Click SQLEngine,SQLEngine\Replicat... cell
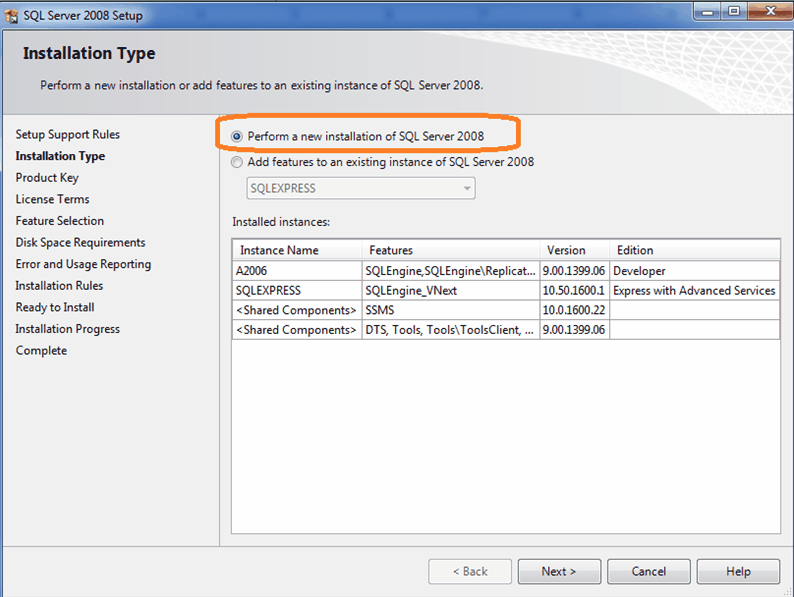This screenshot has width=794, height=597. 451,271
